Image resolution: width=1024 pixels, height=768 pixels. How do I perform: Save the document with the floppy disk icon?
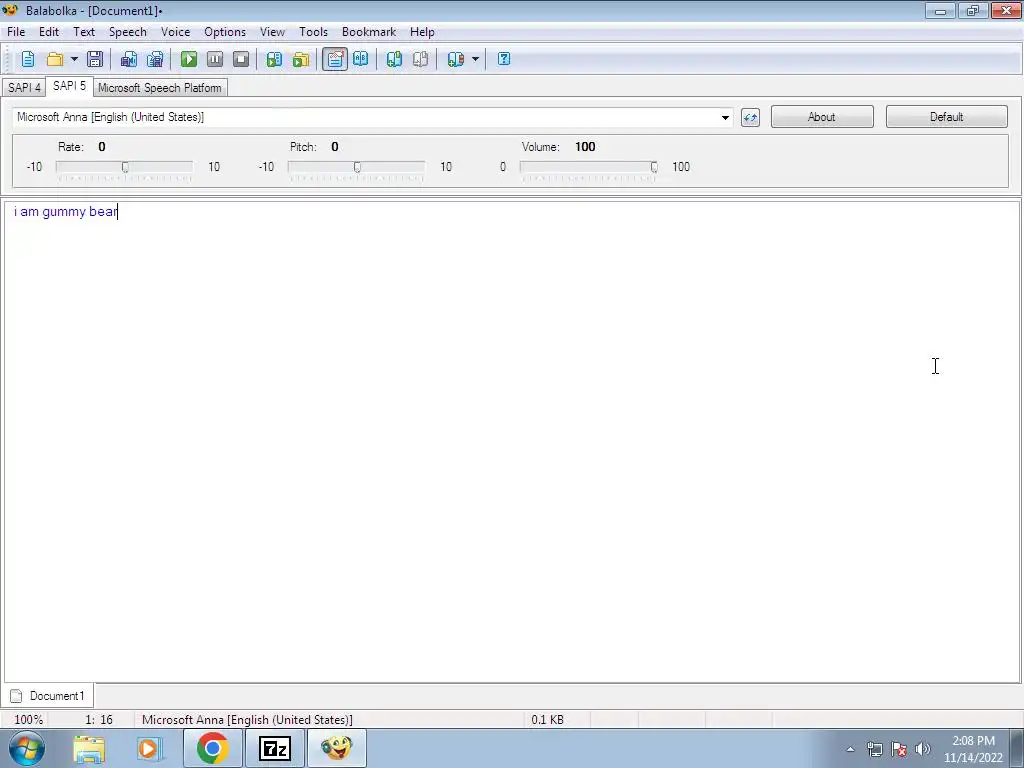[95, 59]
